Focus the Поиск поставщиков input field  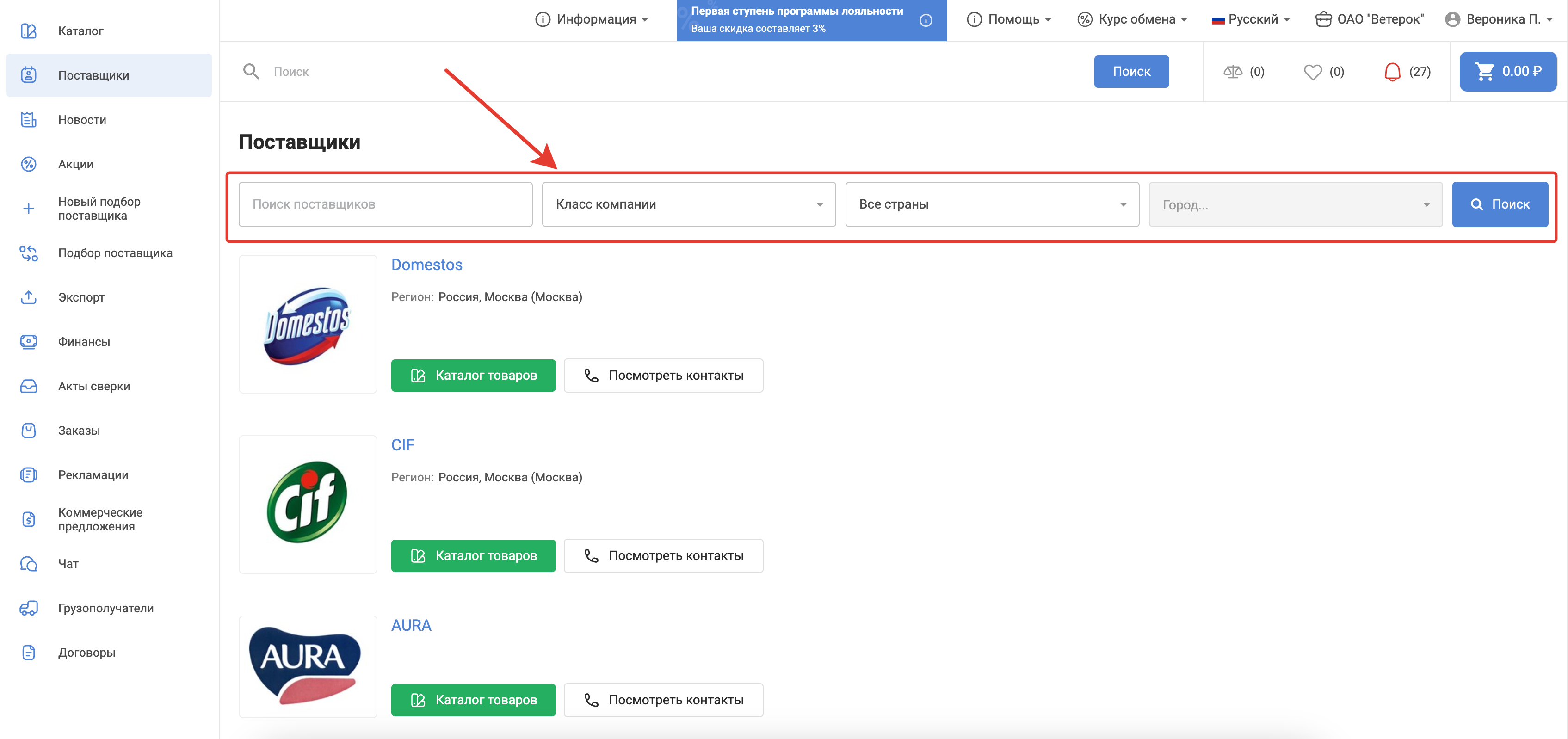[385, 204]
